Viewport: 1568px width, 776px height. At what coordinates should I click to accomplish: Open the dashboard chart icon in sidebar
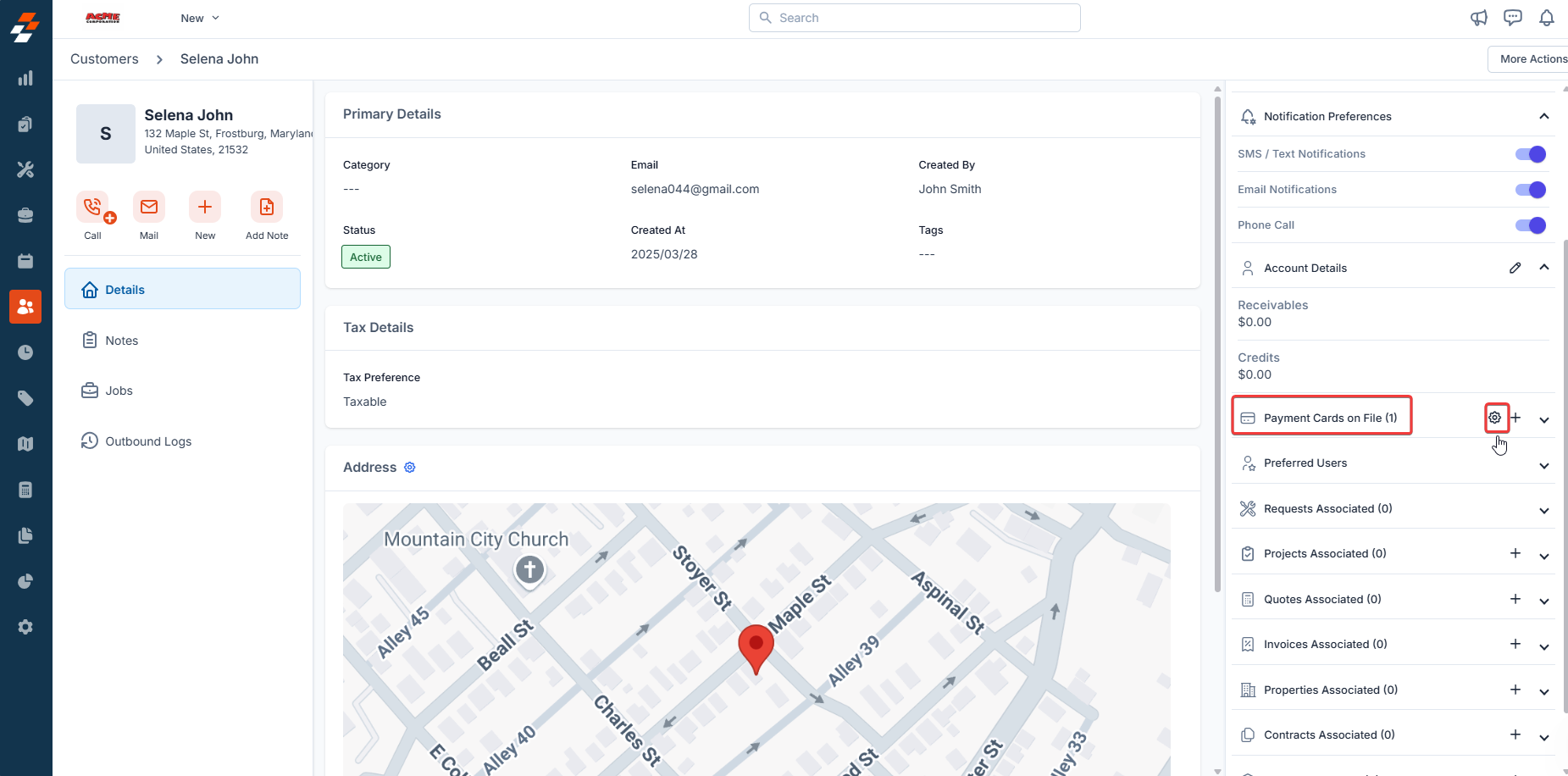coord(25,78)
